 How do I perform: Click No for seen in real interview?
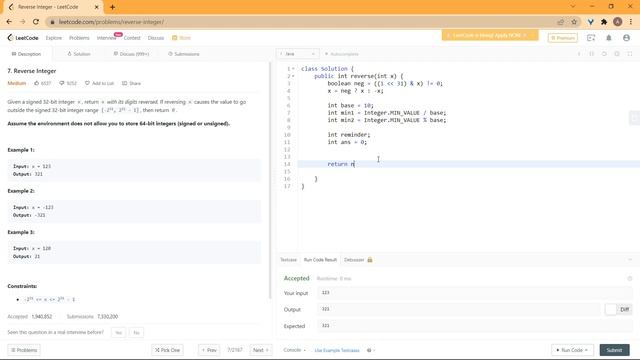click(x=136, y=333)
